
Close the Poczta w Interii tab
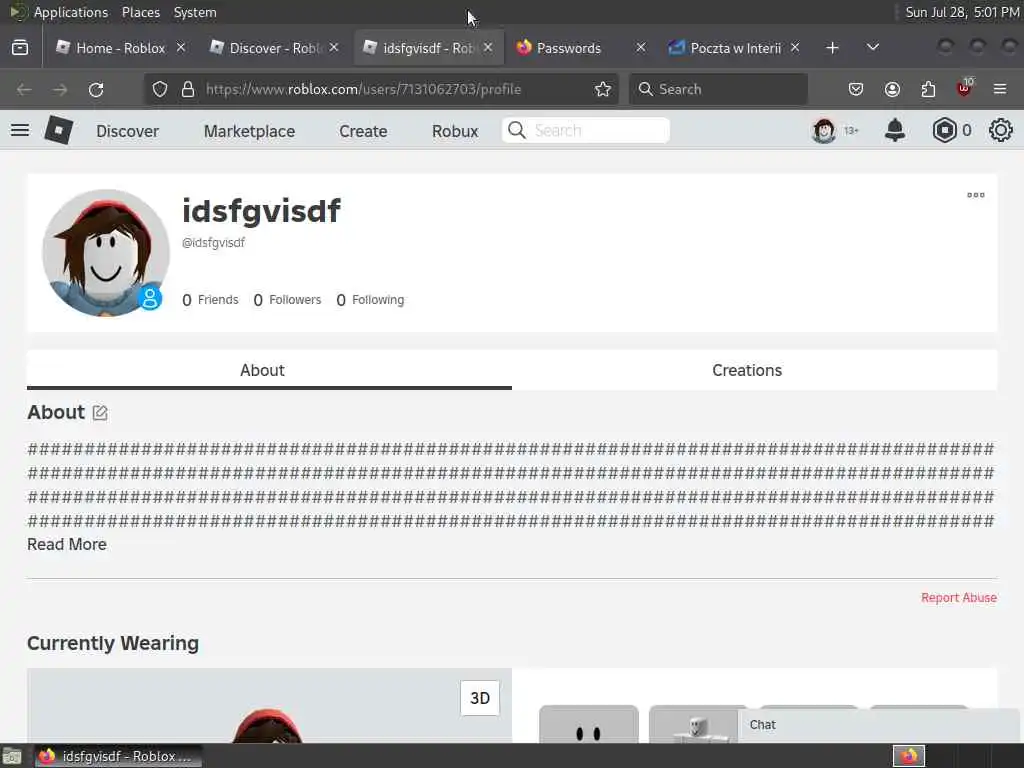click(795, 48)
